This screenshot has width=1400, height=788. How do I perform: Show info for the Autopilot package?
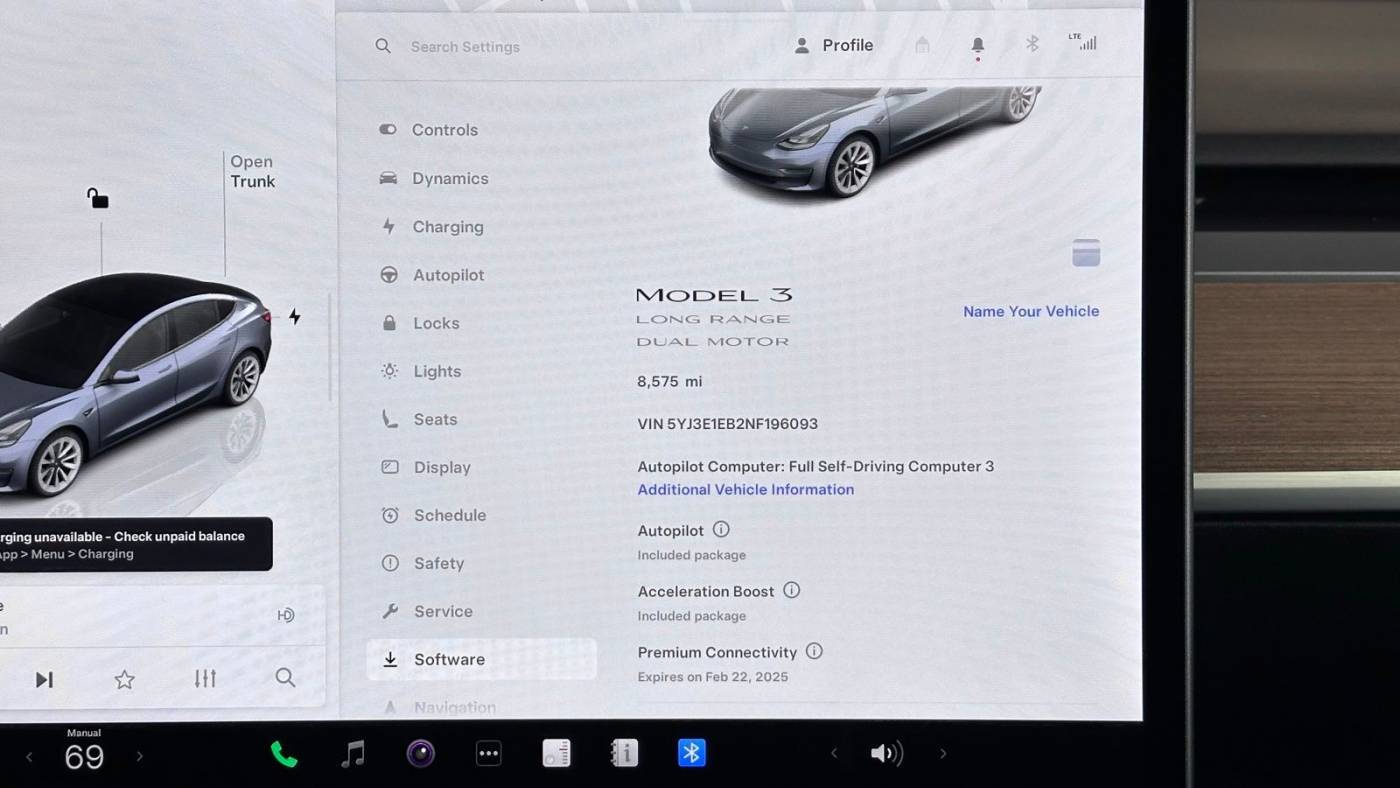tap(721, 530)
